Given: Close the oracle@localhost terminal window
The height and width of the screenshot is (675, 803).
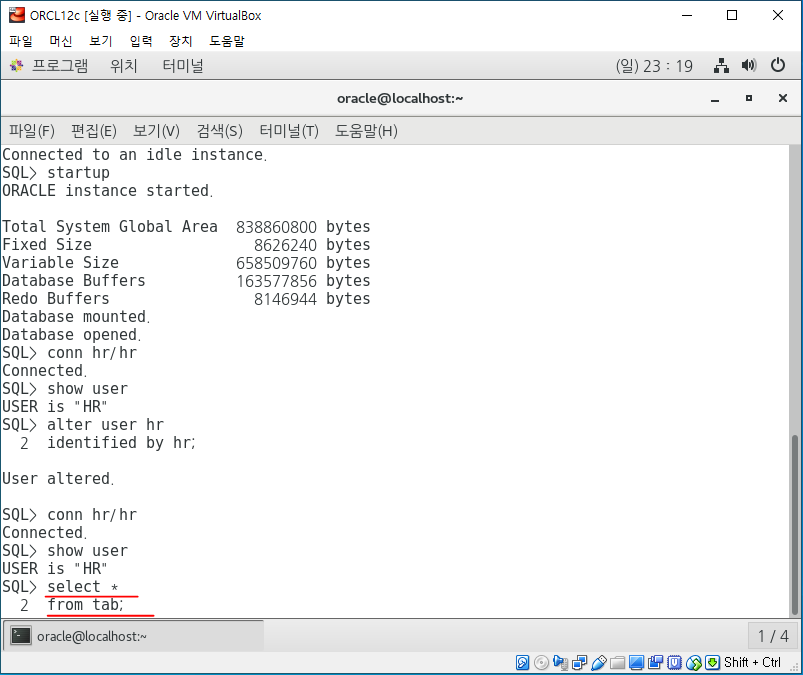Looking at the screenshot, I should click(783, 98).
